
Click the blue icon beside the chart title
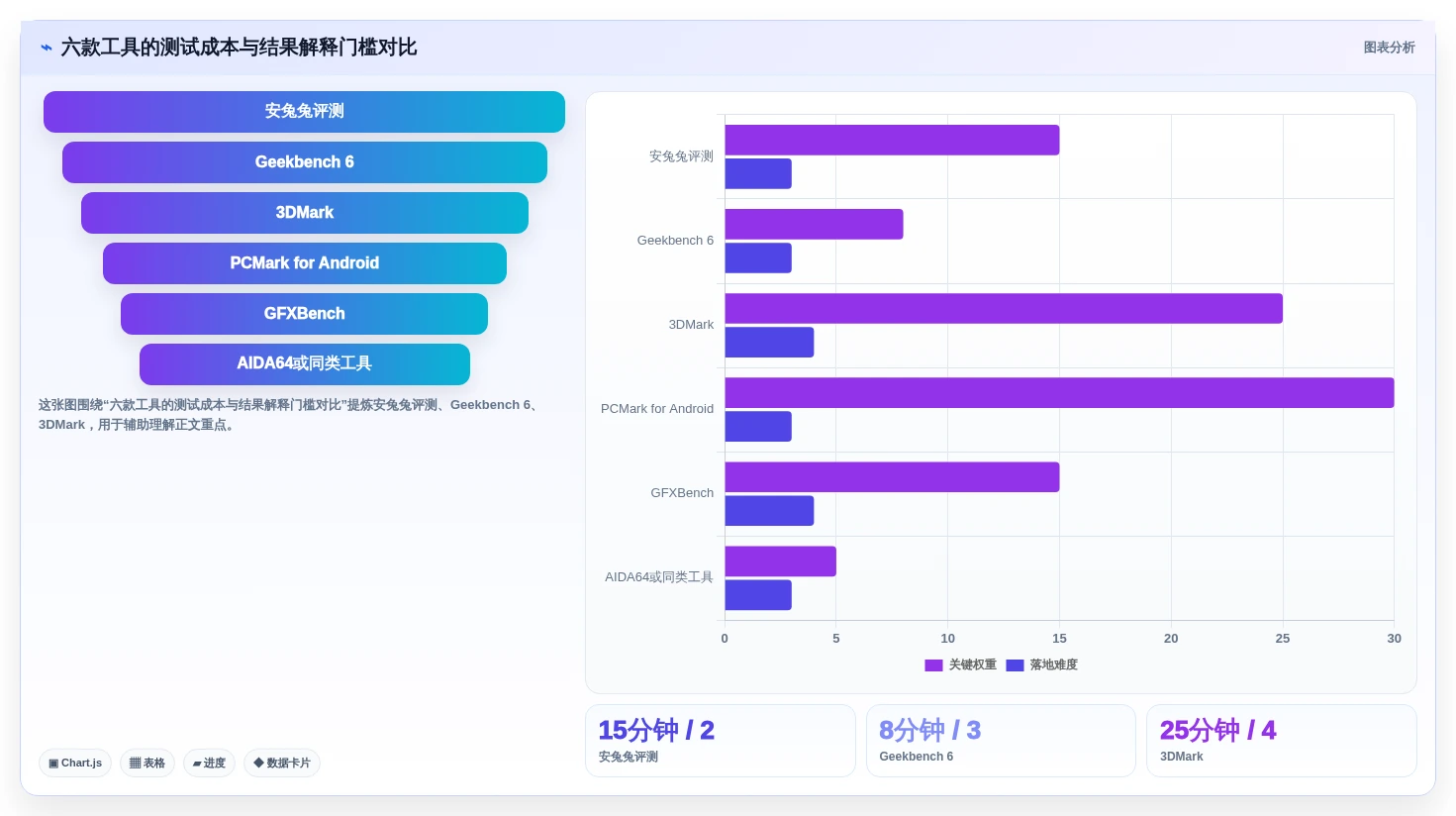tap(46, 48)
